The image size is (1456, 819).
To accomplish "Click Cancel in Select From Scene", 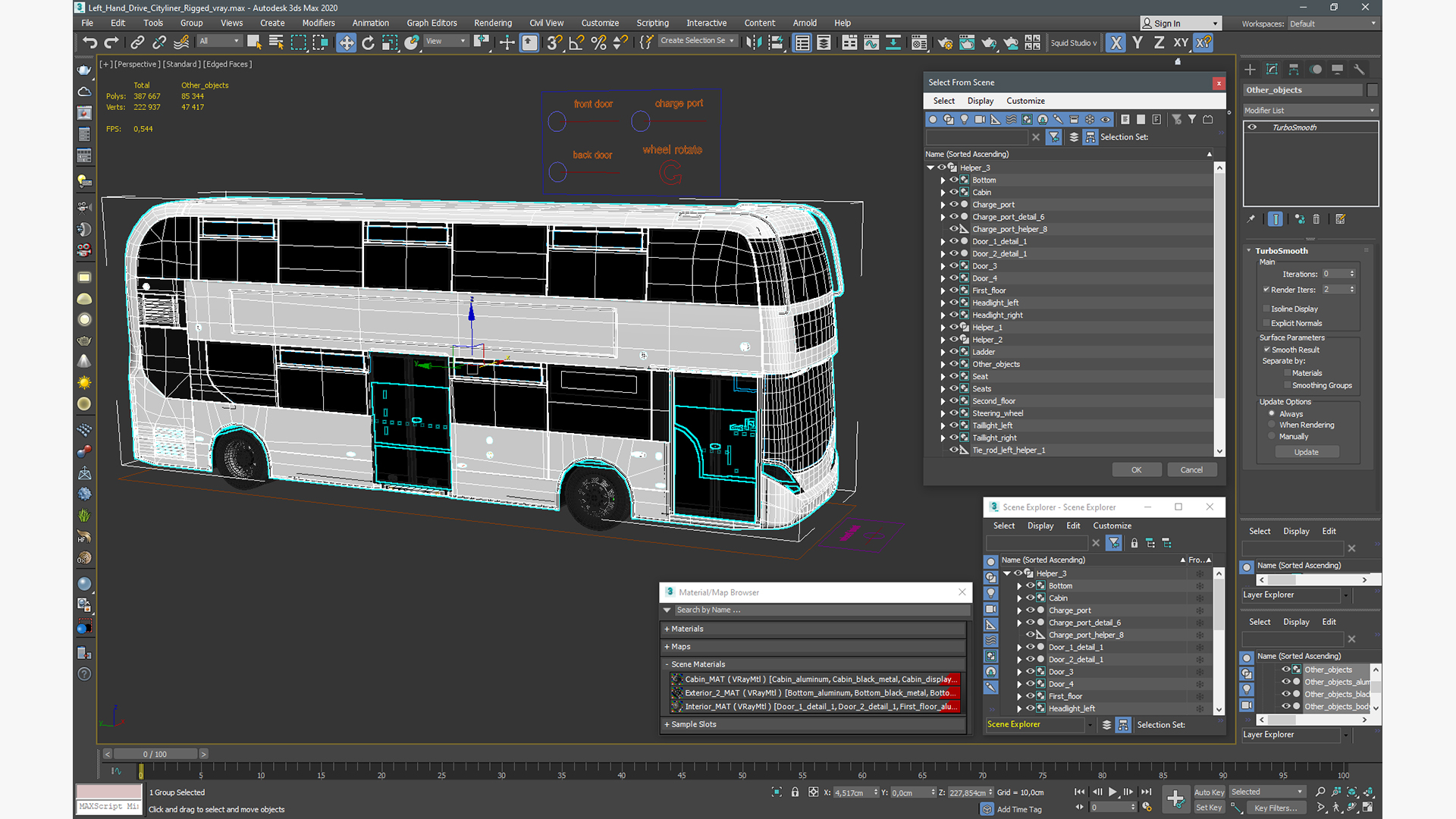I will [1191, 470].
